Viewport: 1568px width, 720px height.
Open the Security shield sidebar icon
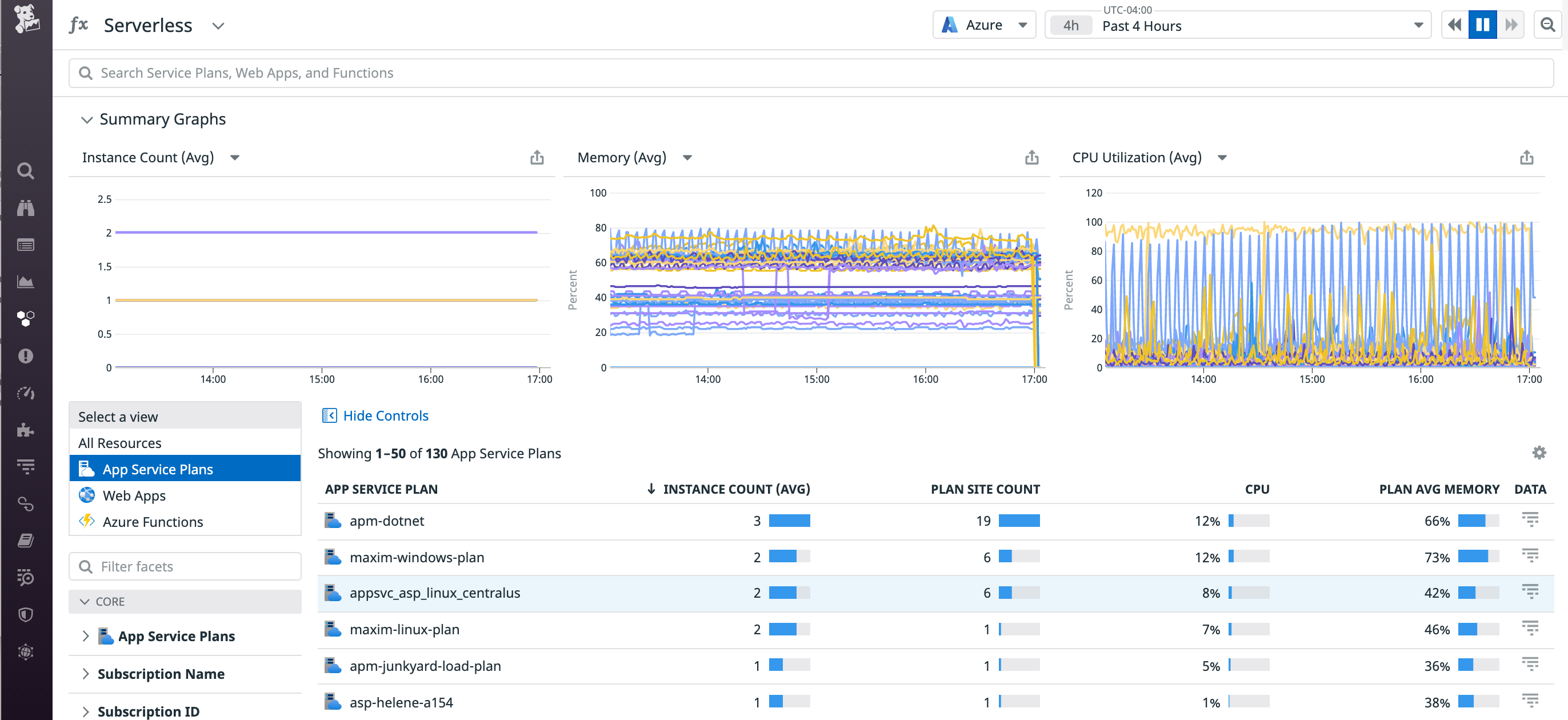[x=25, y=614]
